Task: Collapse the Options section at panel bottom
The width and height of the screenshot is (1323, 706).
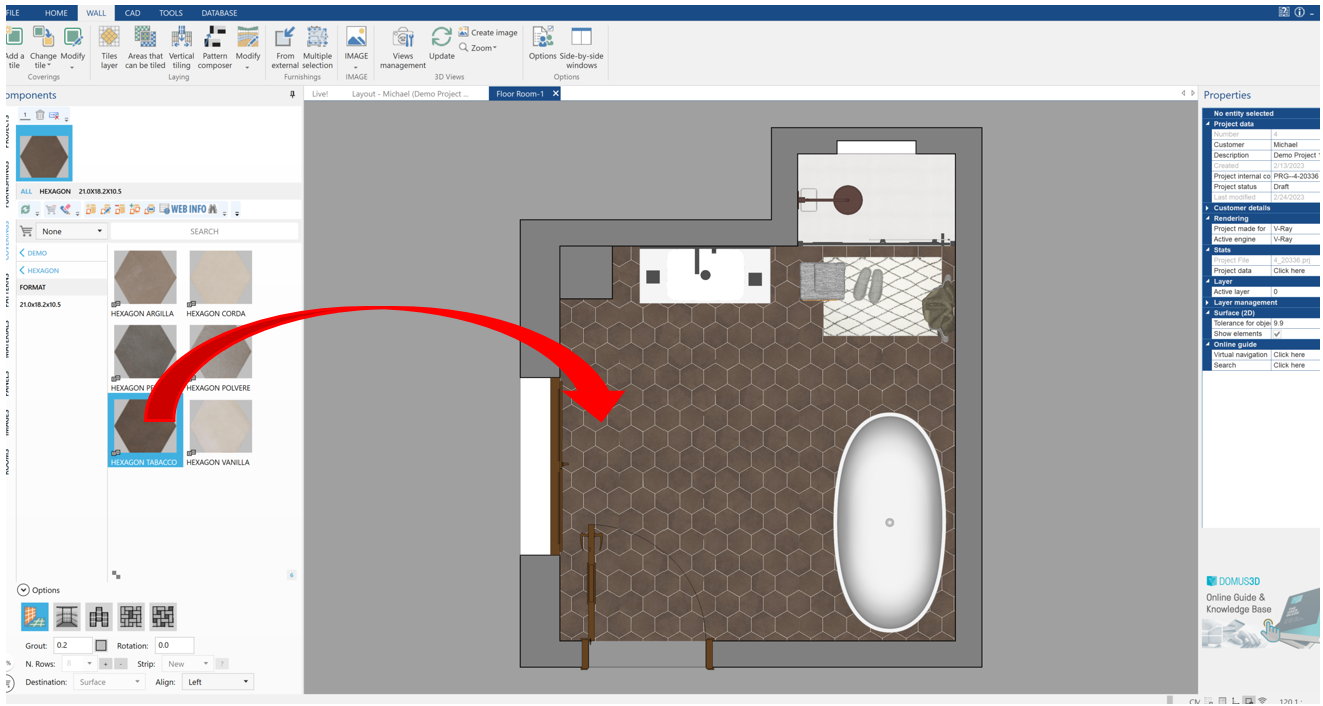Action: [x=23, y=590]
